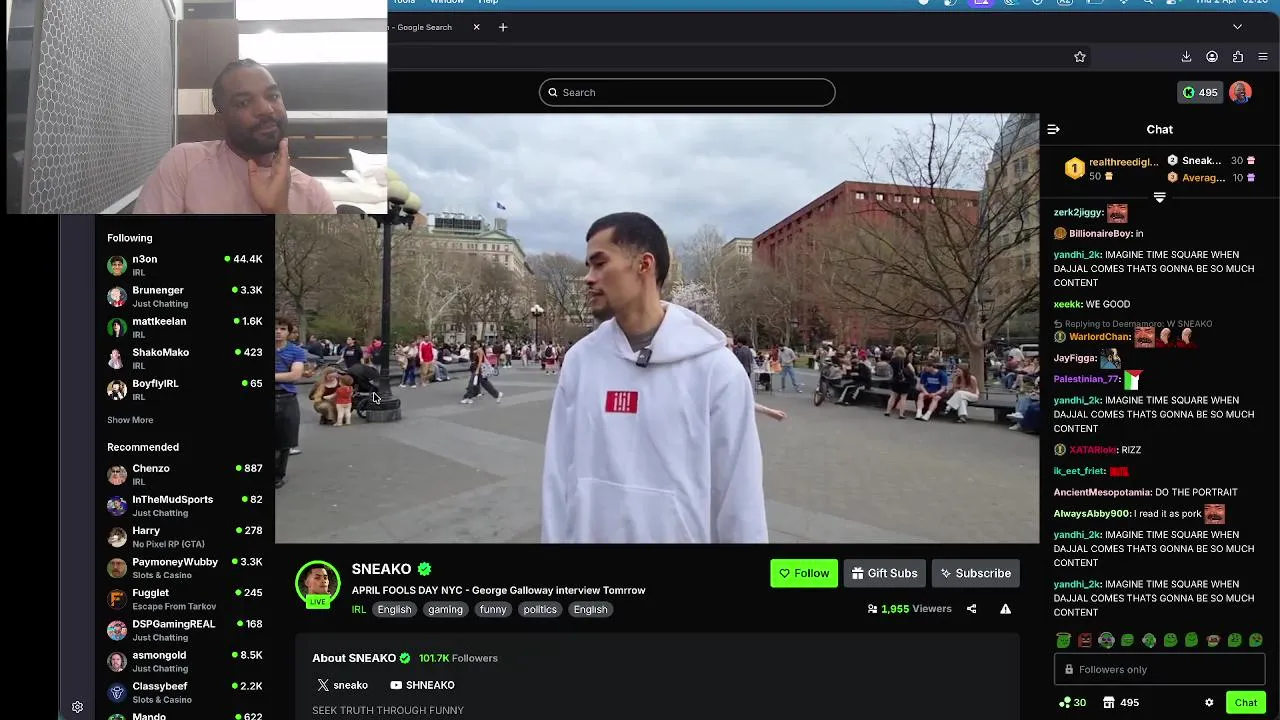1280x720 pixels.
Task: Open browser downloads icon
Action: 1186,57
